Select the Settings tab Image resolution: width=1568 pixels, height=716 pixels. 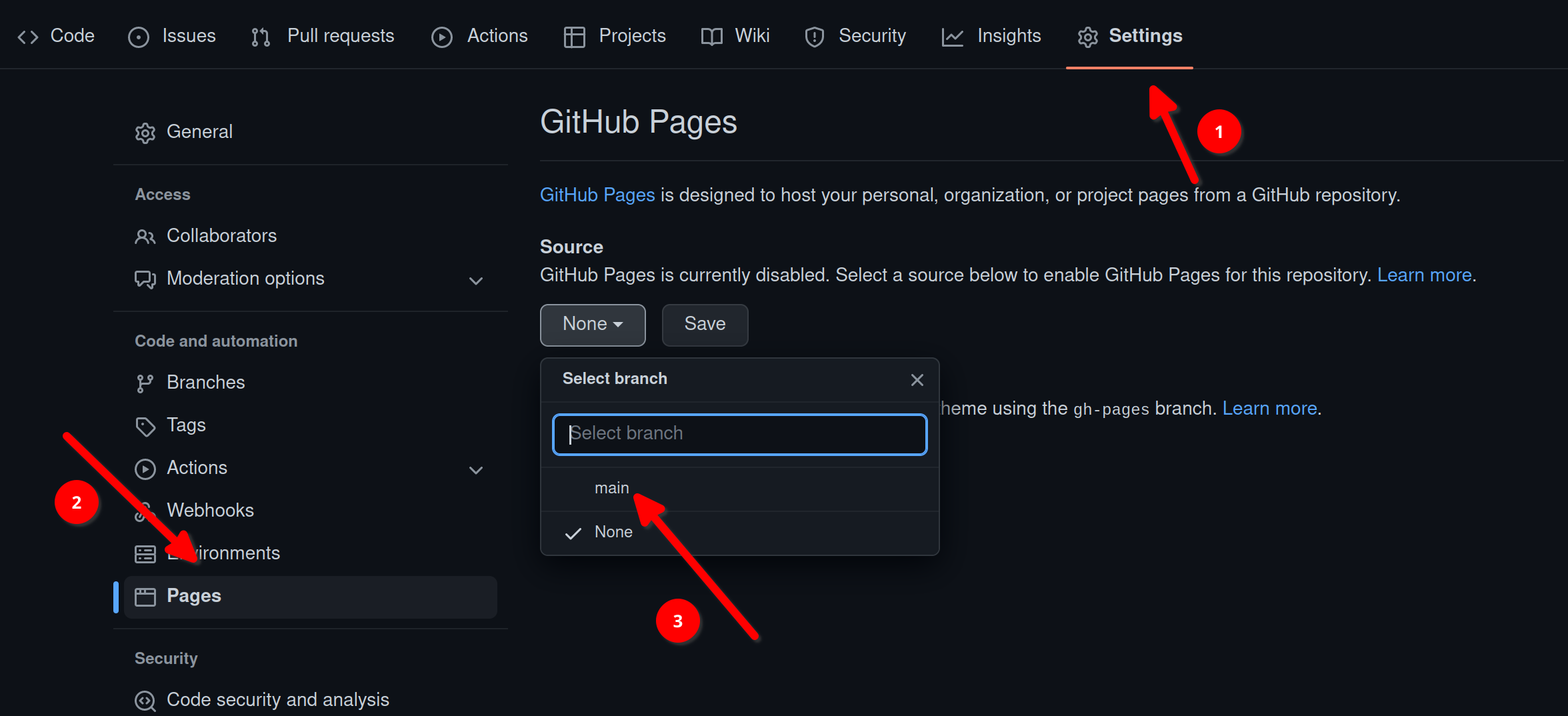click(1130, 36)
